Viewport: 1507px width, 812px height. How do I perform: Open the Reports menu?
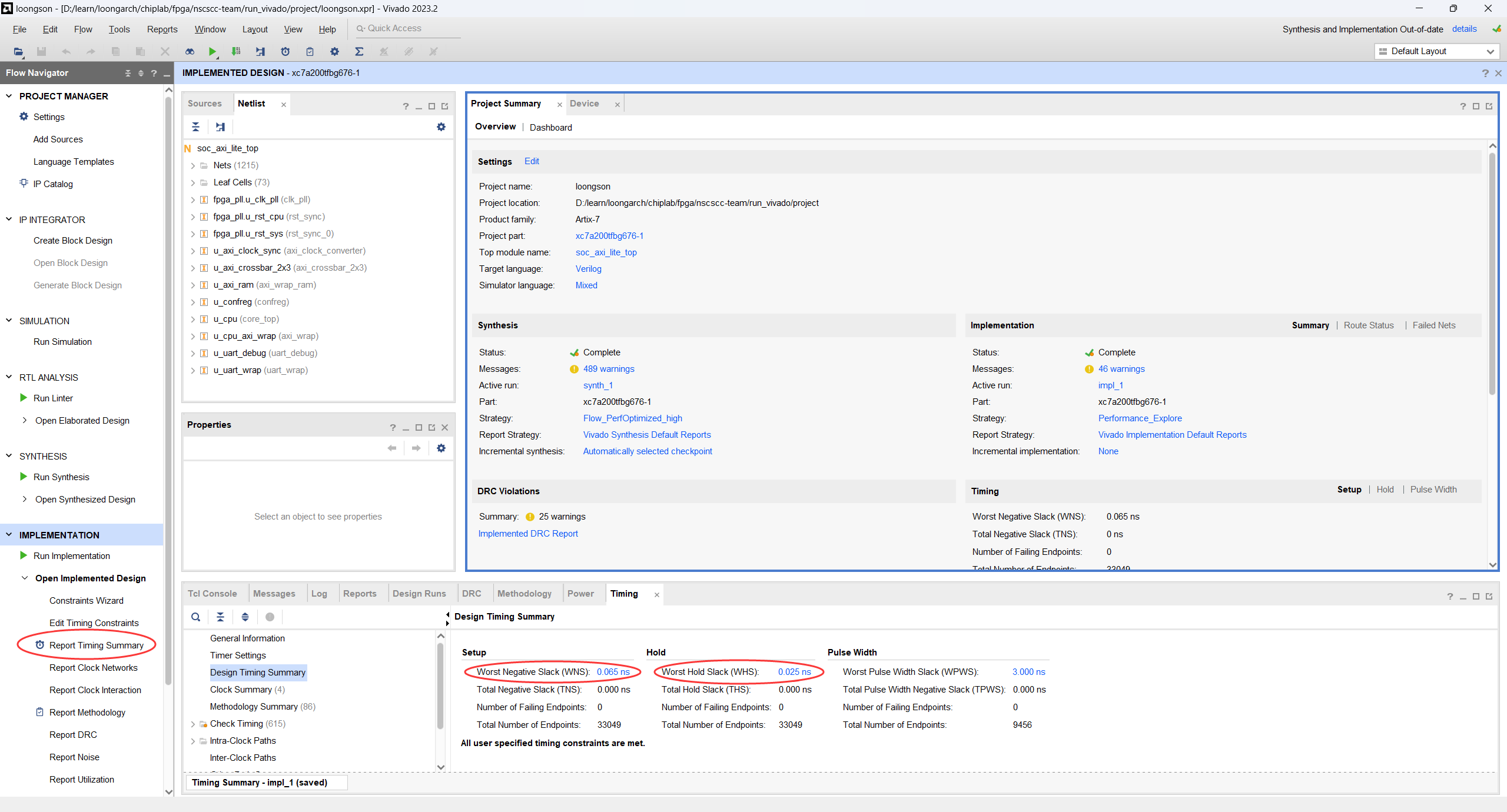point(162,29)
